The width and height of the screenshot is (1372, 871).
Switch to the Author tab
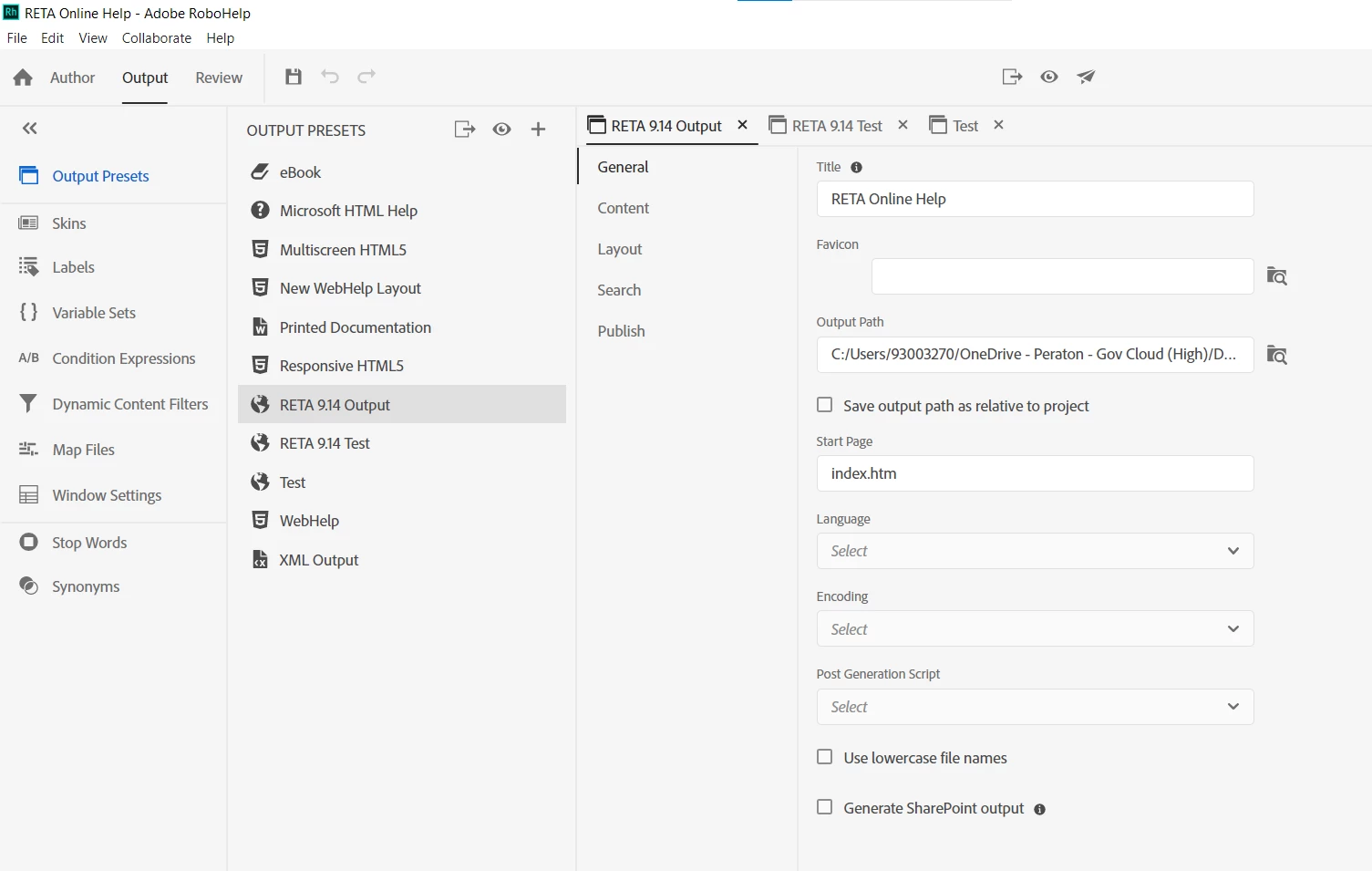(x=72, y=78)
